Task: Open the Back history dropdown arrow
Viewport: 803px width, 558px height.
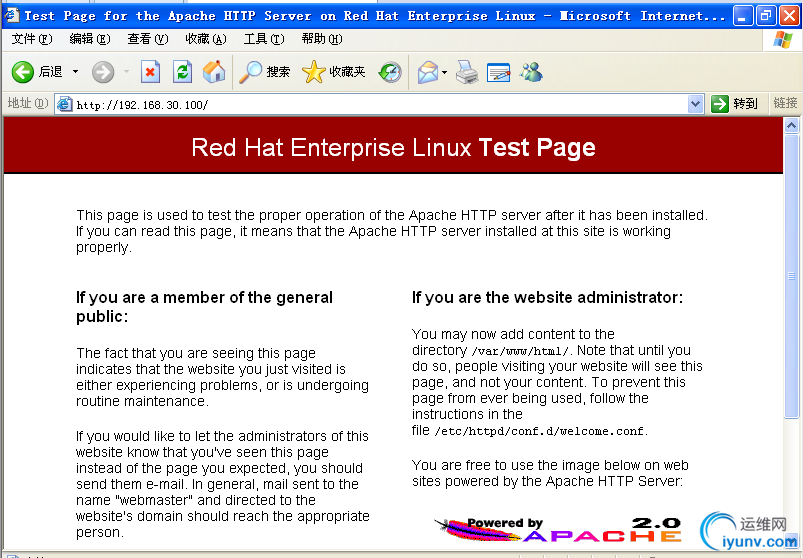Action: [x=75, y=72]
